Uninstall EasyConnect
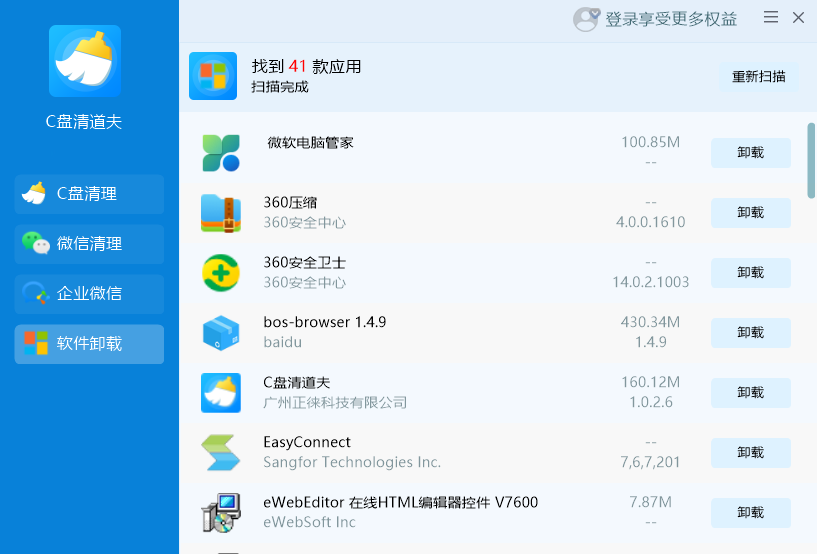 coord(751,452)
